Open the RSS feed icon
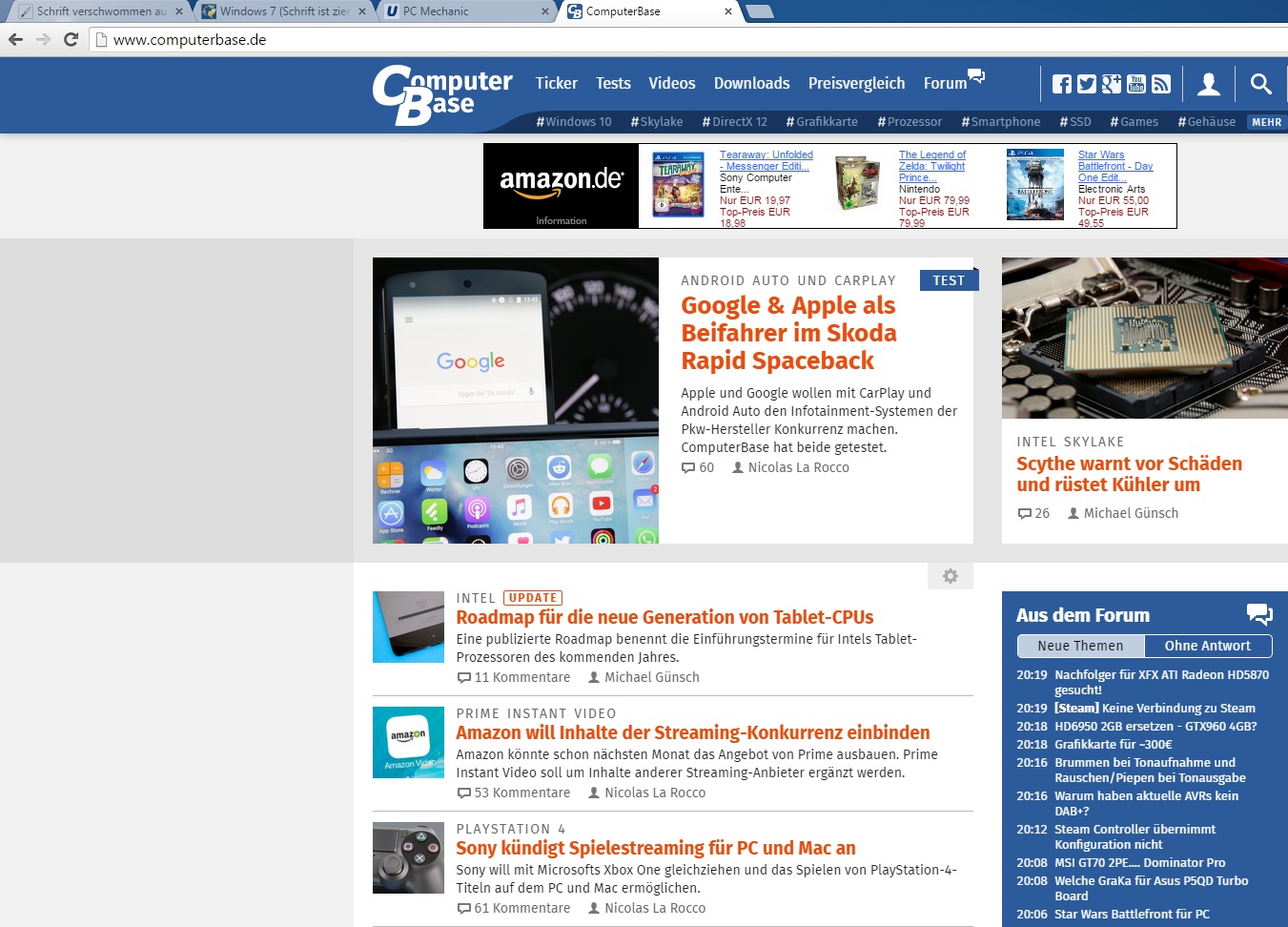Image resolution: width=1288 pixels, height=927 pixels. click(x=1160, y=84)
